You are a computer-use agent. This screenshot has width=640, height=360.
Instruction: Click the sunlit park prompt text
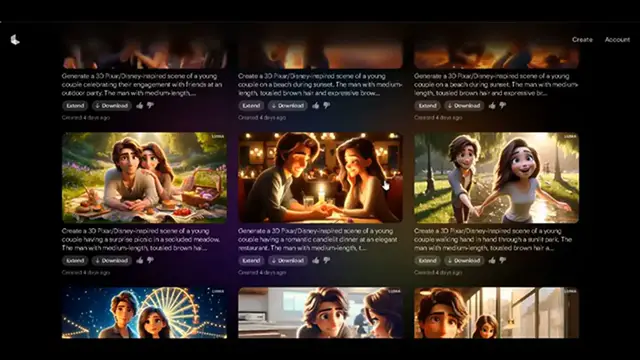tap(493, 240)
